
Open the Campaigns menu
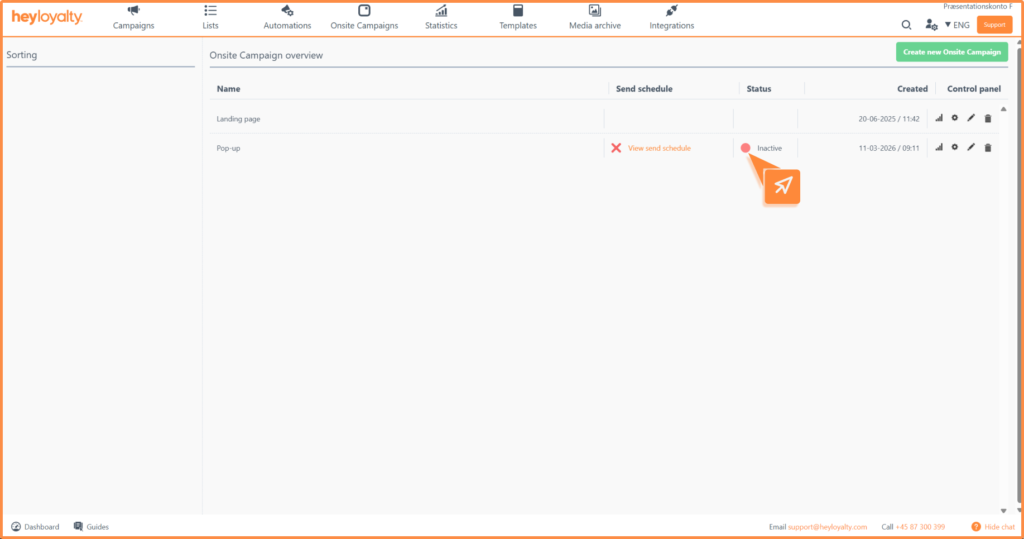(134, 17)
